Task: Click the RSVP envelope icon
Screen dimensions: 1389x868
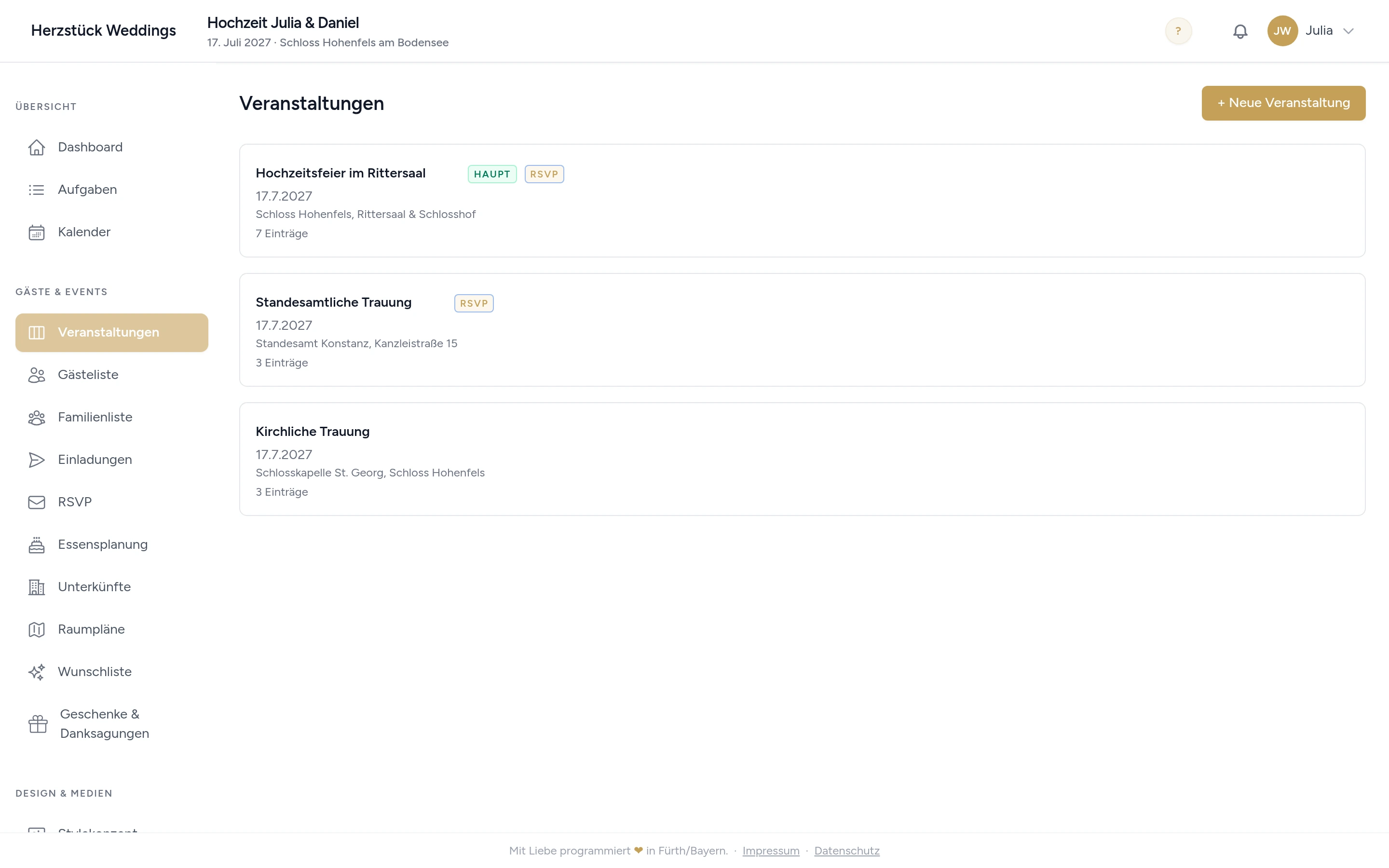Action: [37, 502]
